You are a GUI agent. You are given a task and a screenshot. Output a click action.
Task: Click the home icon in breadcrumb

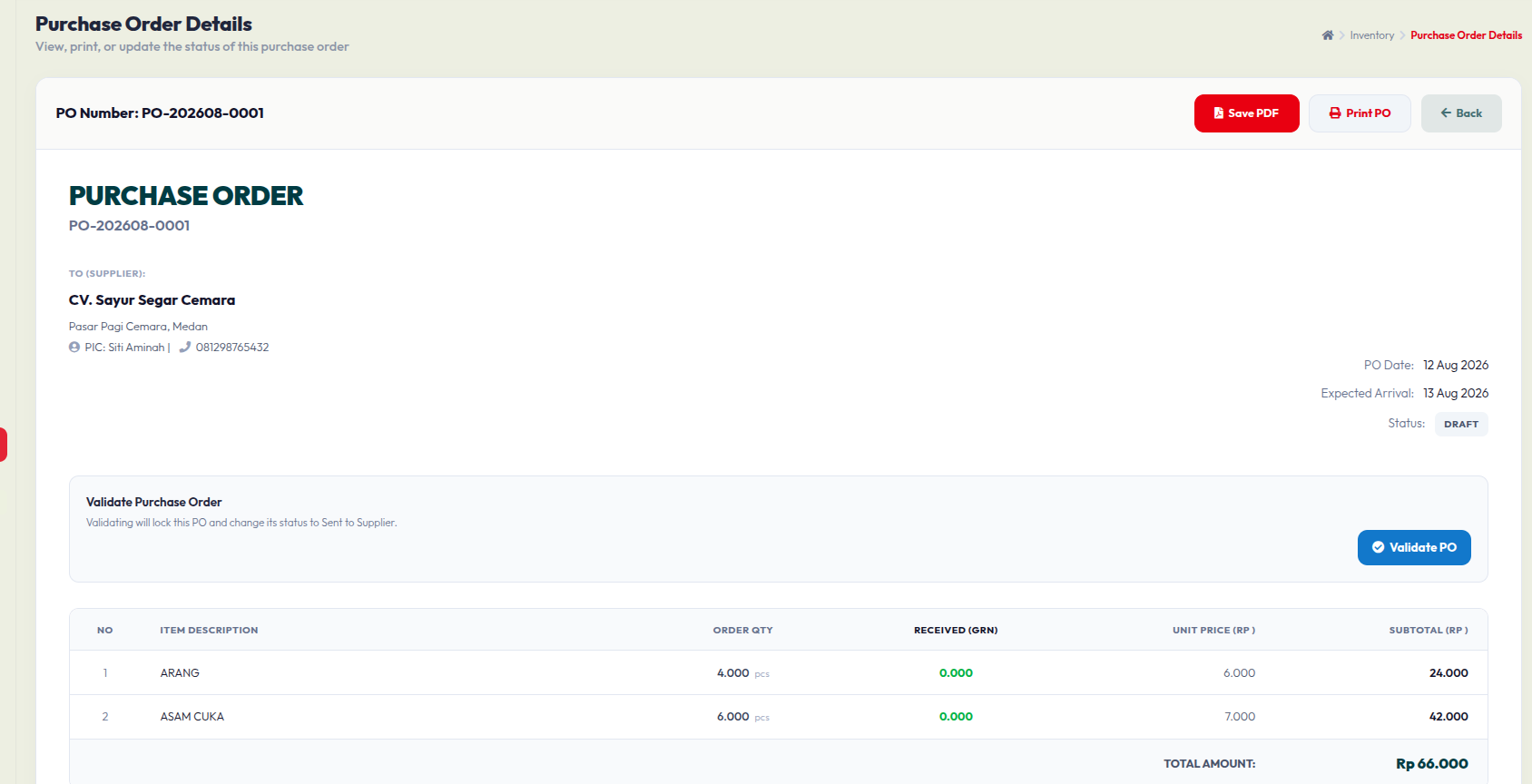coord(1328,35)
